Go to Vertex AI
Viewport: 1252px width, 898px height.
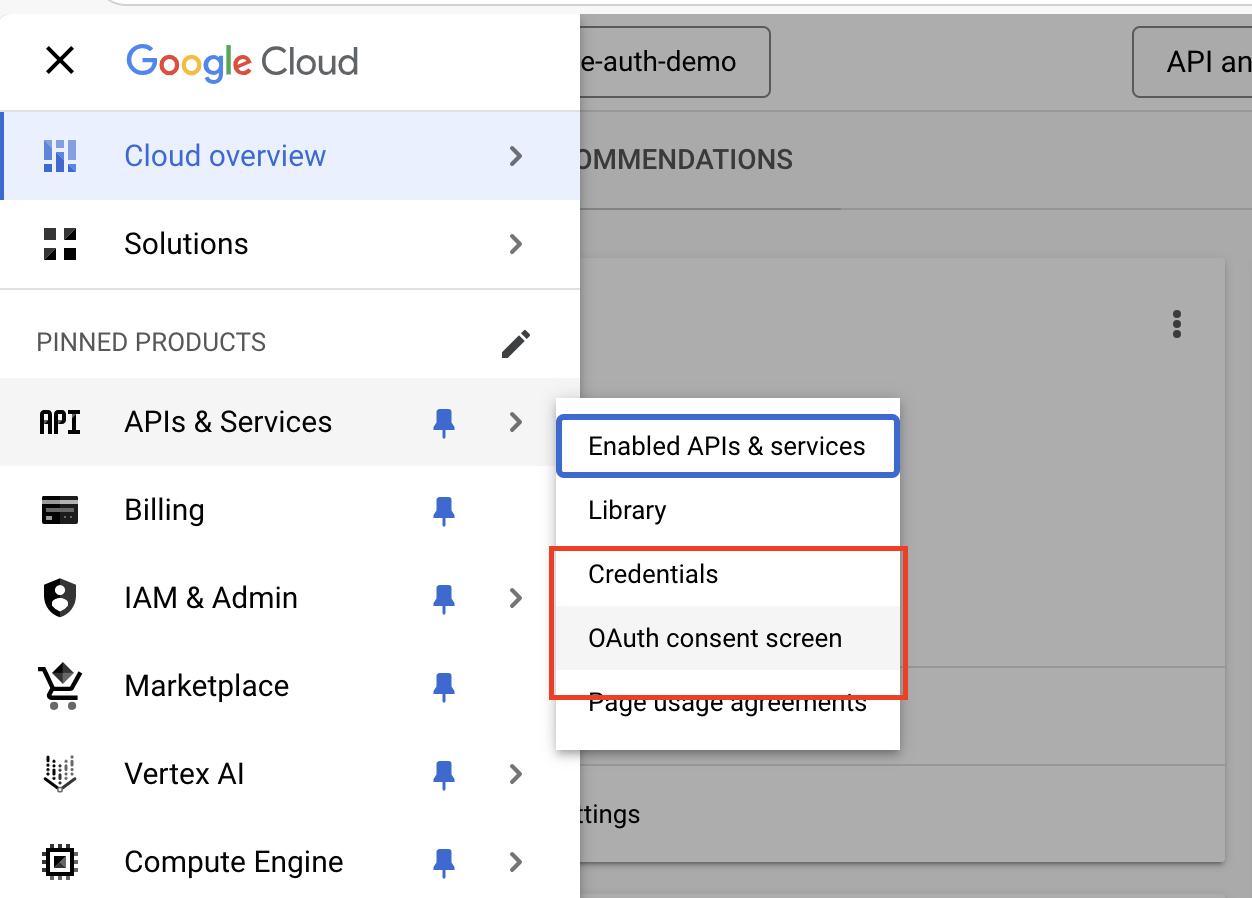coord(290,774)
